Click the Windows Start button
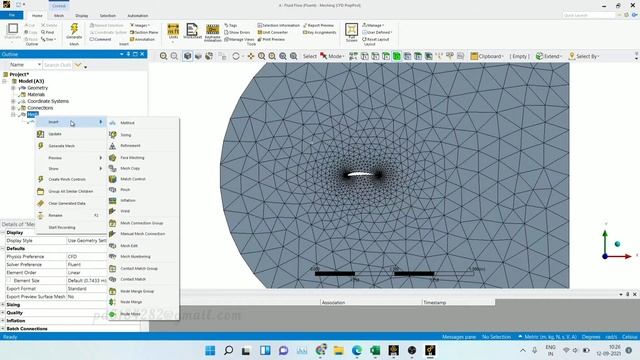The image size is (640, 360). pos(210,350)
